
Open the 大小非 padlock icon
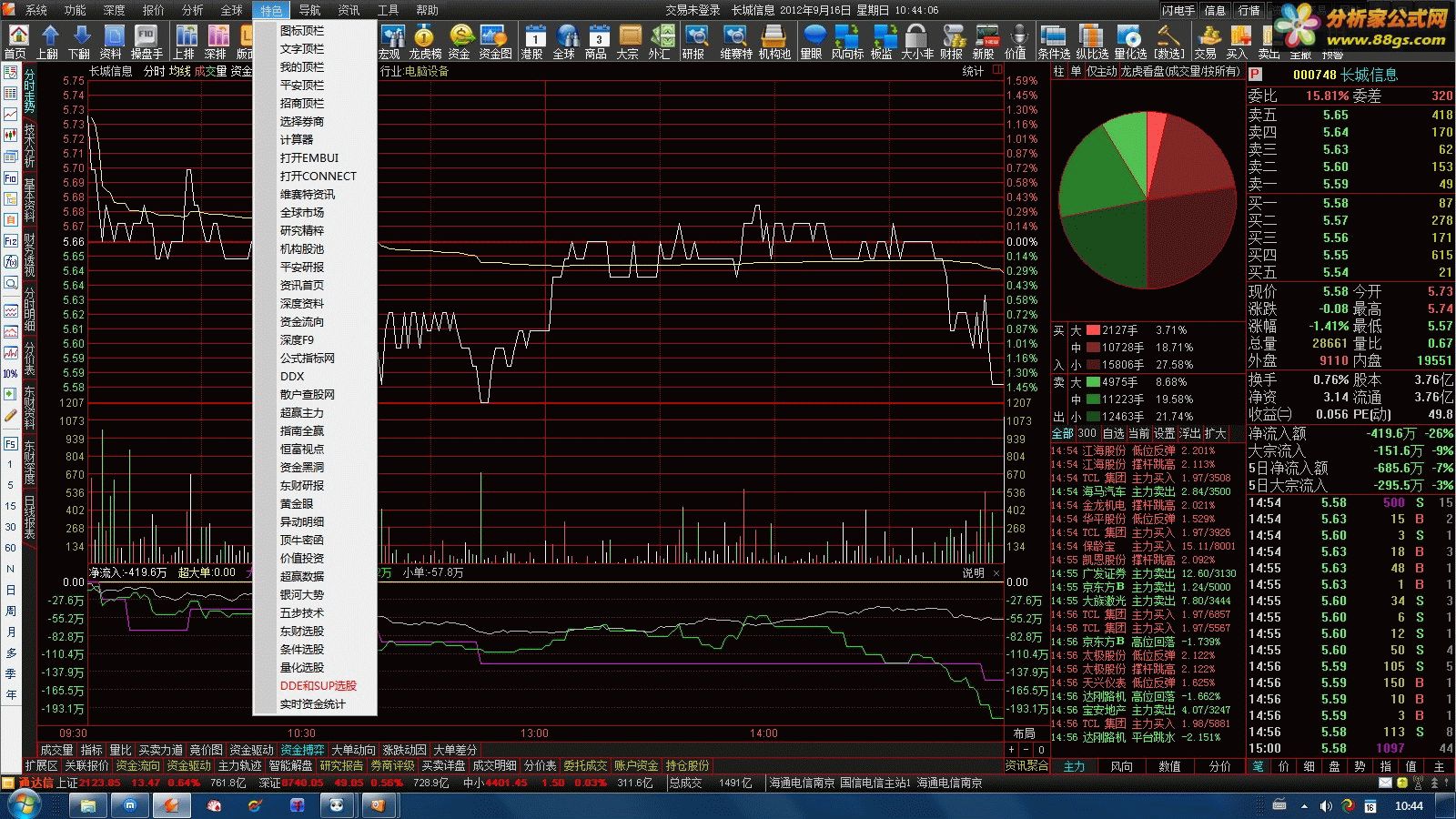pos(916,42)
